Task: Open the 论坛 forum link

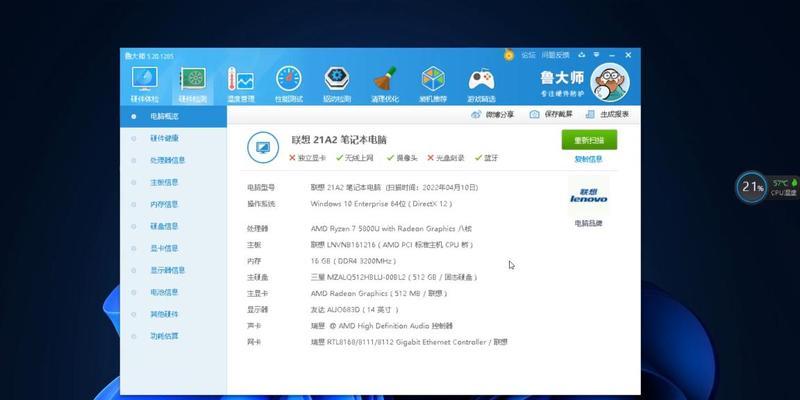Action: point(528,55)
